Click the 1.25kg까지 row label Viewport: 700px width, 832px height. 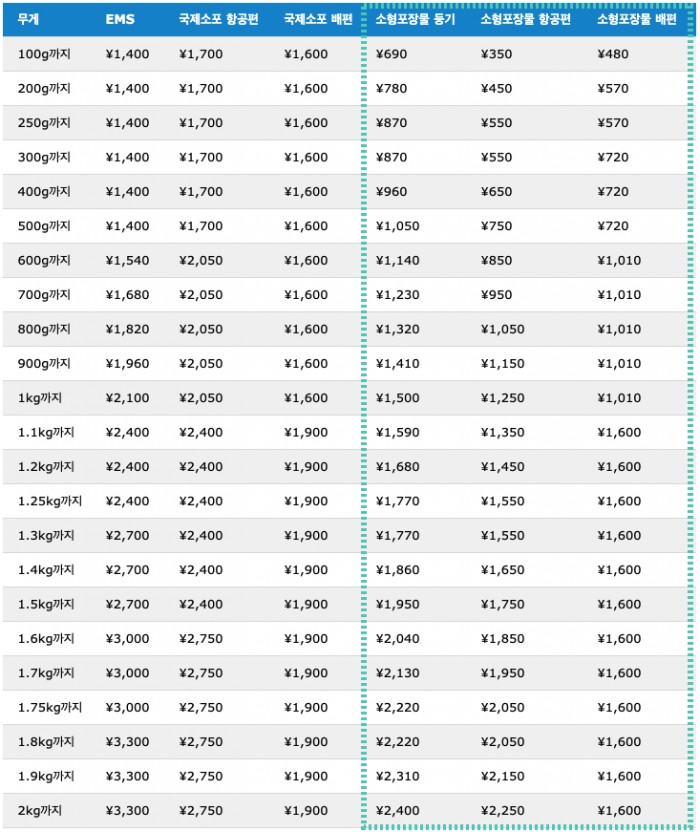(x=50, y=501)
